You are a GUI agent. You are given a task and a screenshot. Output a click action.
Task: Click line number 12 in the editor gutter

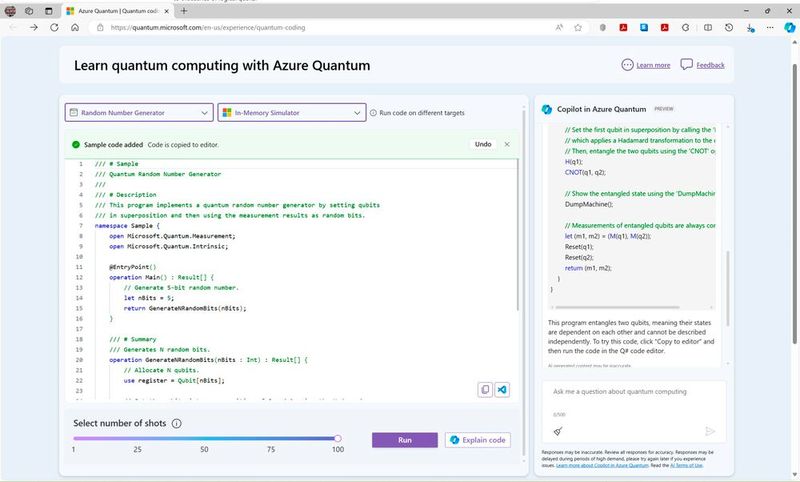click(x=79, y=277)
